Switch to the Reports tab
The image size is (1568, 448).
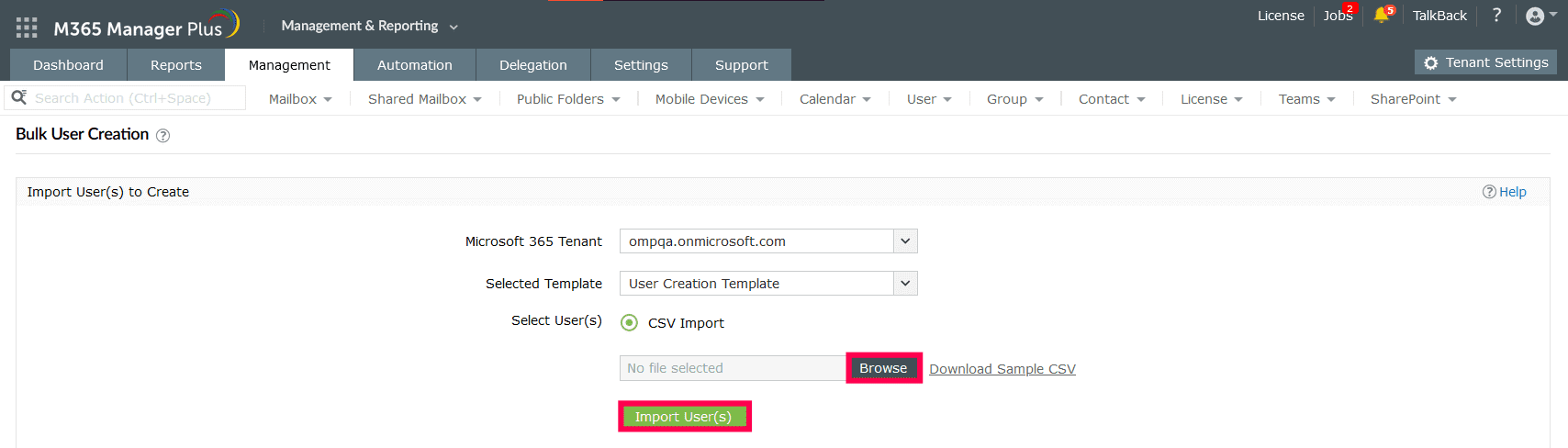click(x=176, y=65)
